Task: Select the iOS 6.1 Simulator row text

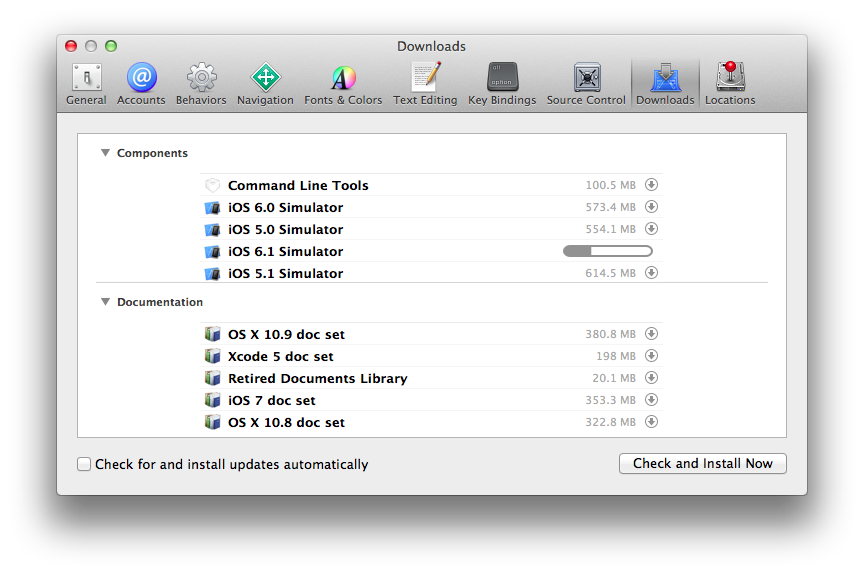Action: pos(285,251)
